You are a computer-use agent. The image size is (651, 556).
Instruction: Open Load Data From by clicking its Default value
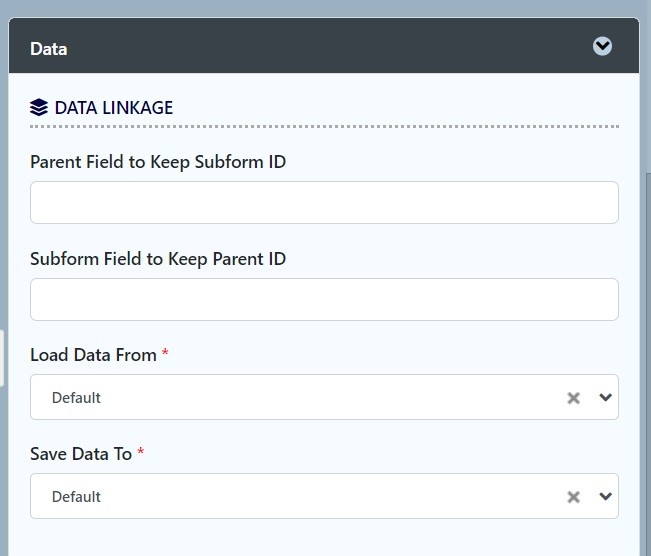point(77,398)
